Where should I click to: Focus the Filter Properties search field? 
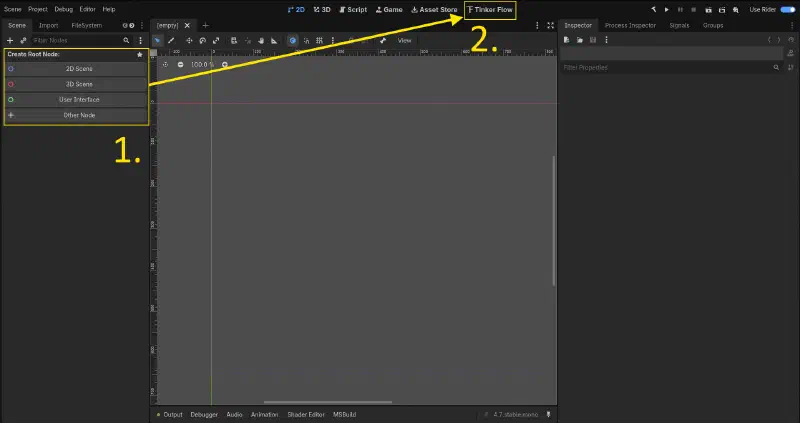tap(671, 67)
